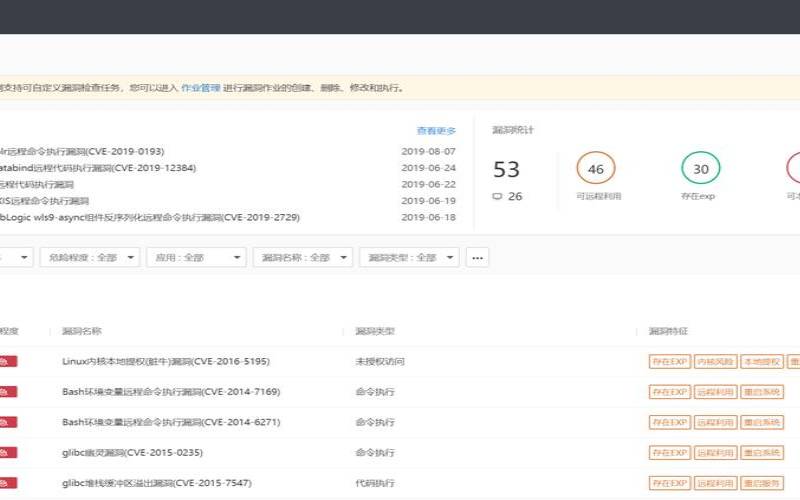
Task: Sort by the 漏洞名称 column header
Action: click(82, 331)
